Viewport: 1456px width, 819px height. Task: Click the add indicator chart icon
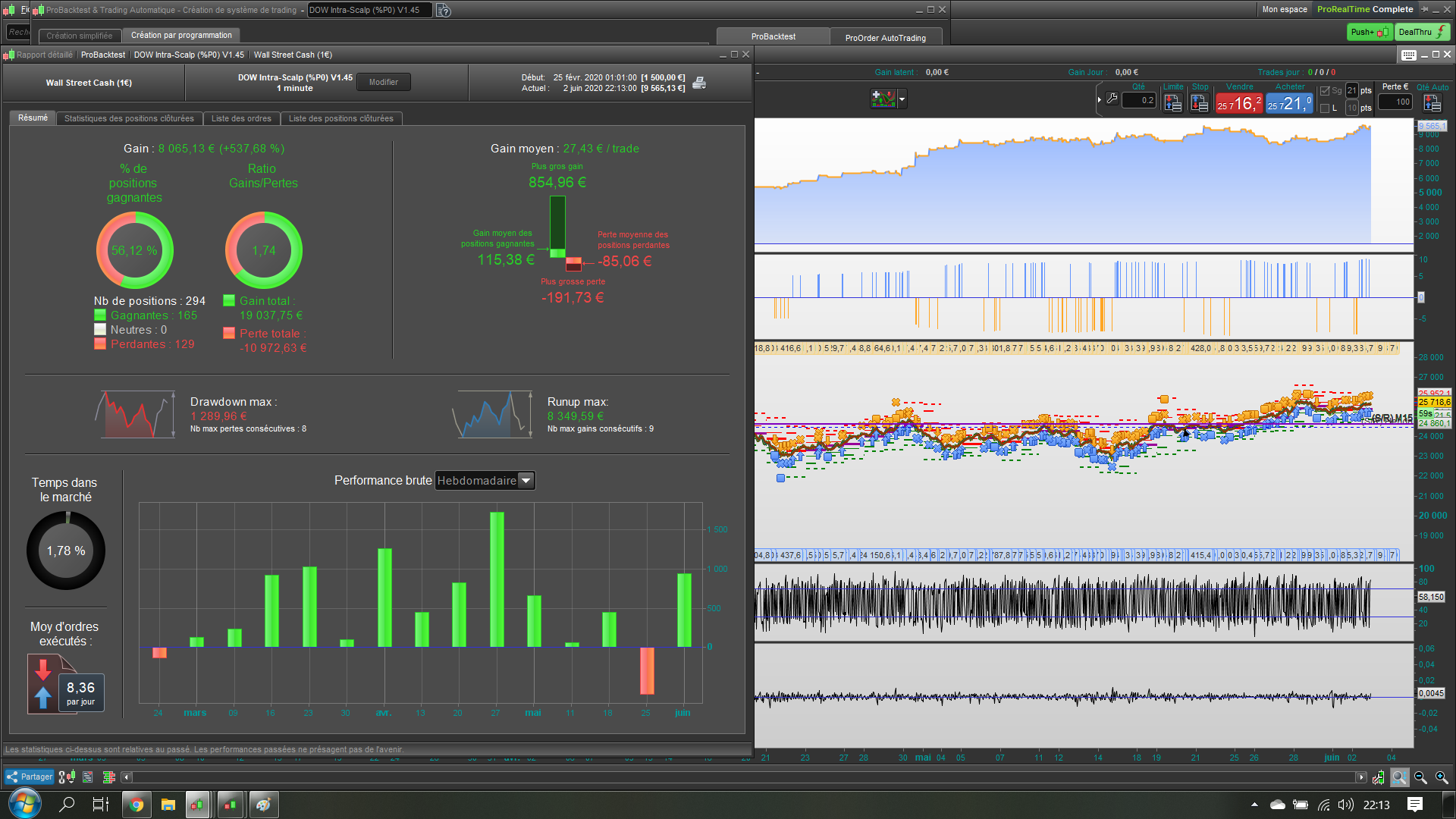tap(883, 99)
